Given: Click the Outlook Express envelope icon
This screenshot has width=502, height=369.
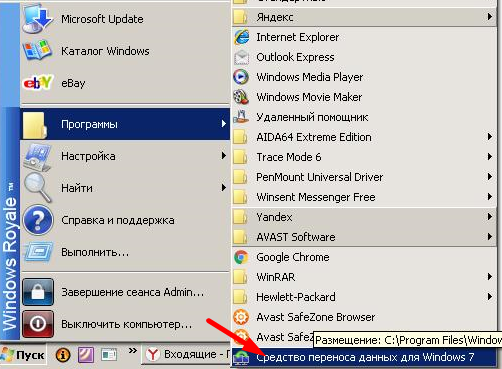Looking at the screenshot, I should coord(241,57).
